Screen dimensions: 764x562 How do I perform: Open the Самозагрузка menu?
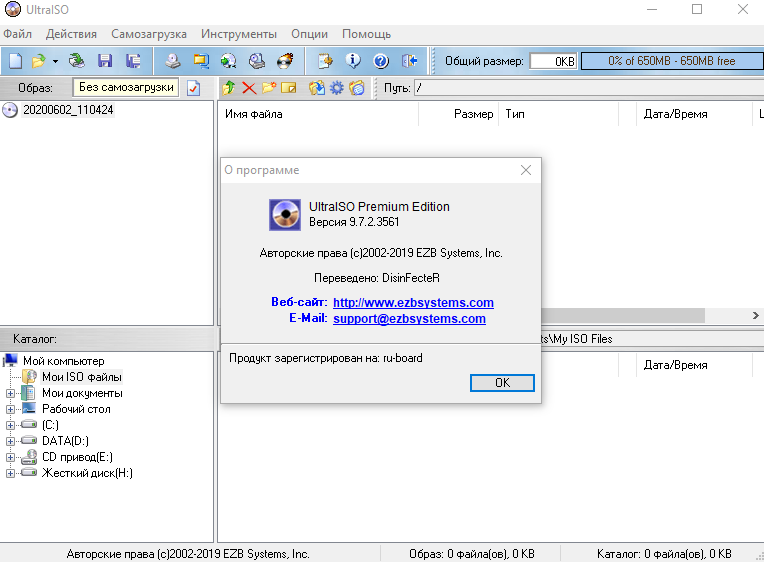pos(149,34)
